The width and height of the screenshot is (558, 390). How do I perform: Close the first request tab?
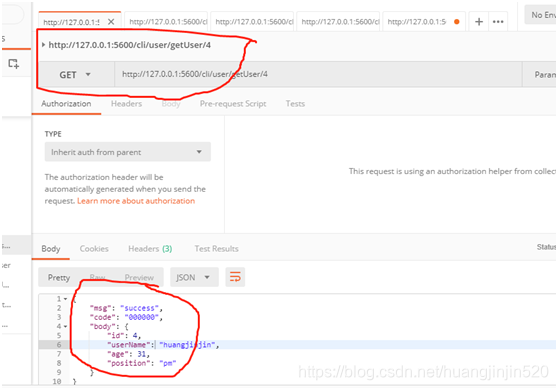pyautogui.click(x=111, y=22)
